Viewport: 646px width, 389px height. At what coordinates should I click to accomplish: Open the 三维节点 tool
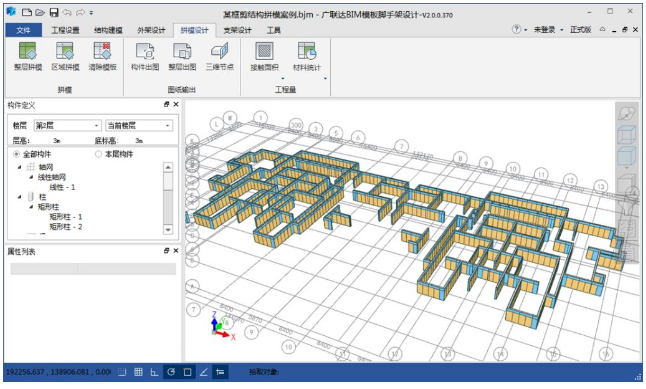220,51
